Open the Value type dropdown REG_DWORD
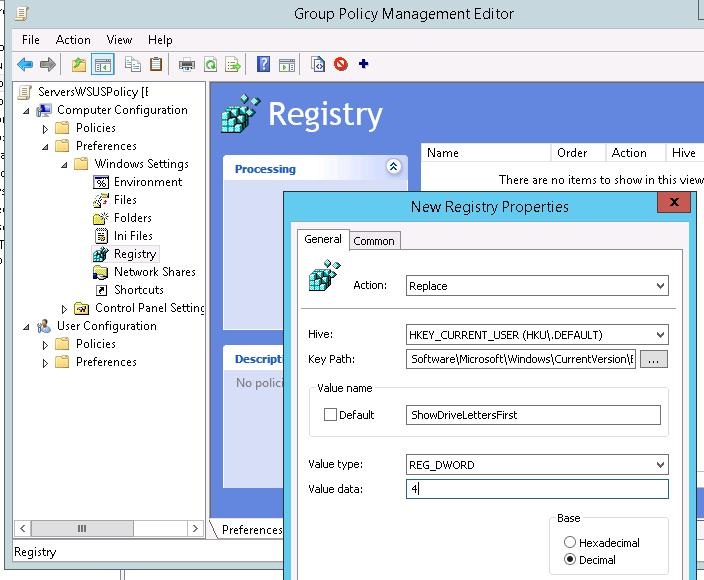 537,465
